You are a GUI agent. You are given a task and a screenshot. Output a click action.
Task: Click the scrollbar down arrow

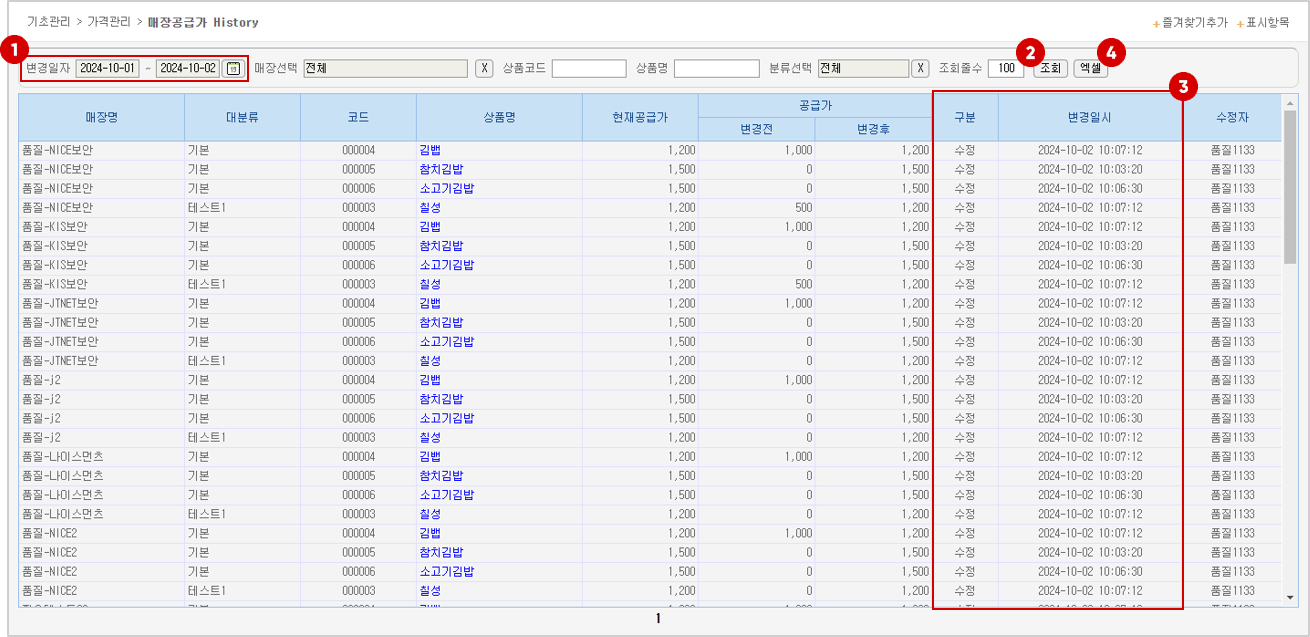pos(1290,598)
